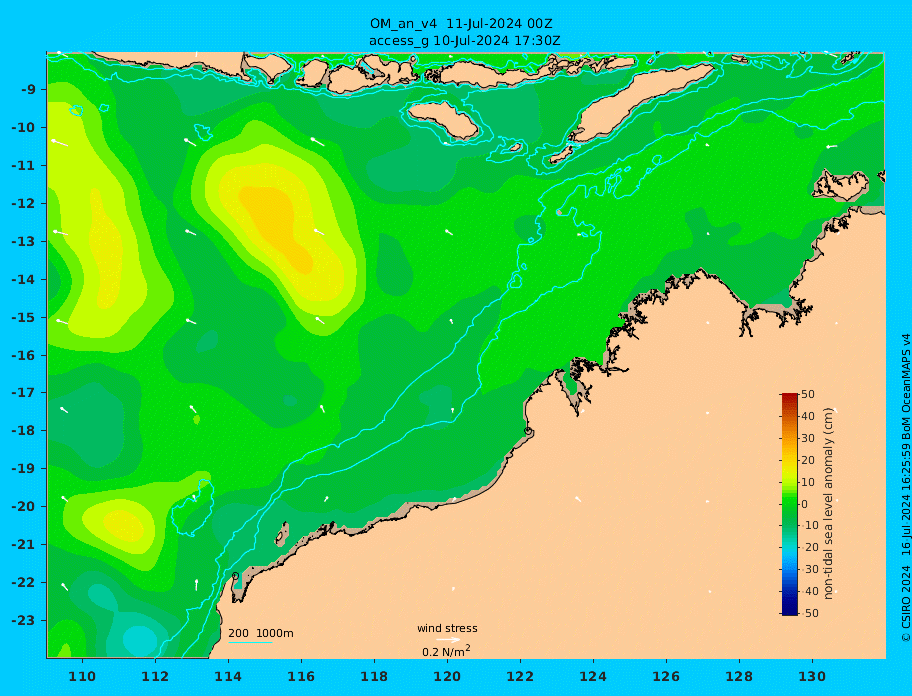
Task: Click the subtitle 'access_g 10-Jul-2024 17:30Z'
Action: point(465,41)
